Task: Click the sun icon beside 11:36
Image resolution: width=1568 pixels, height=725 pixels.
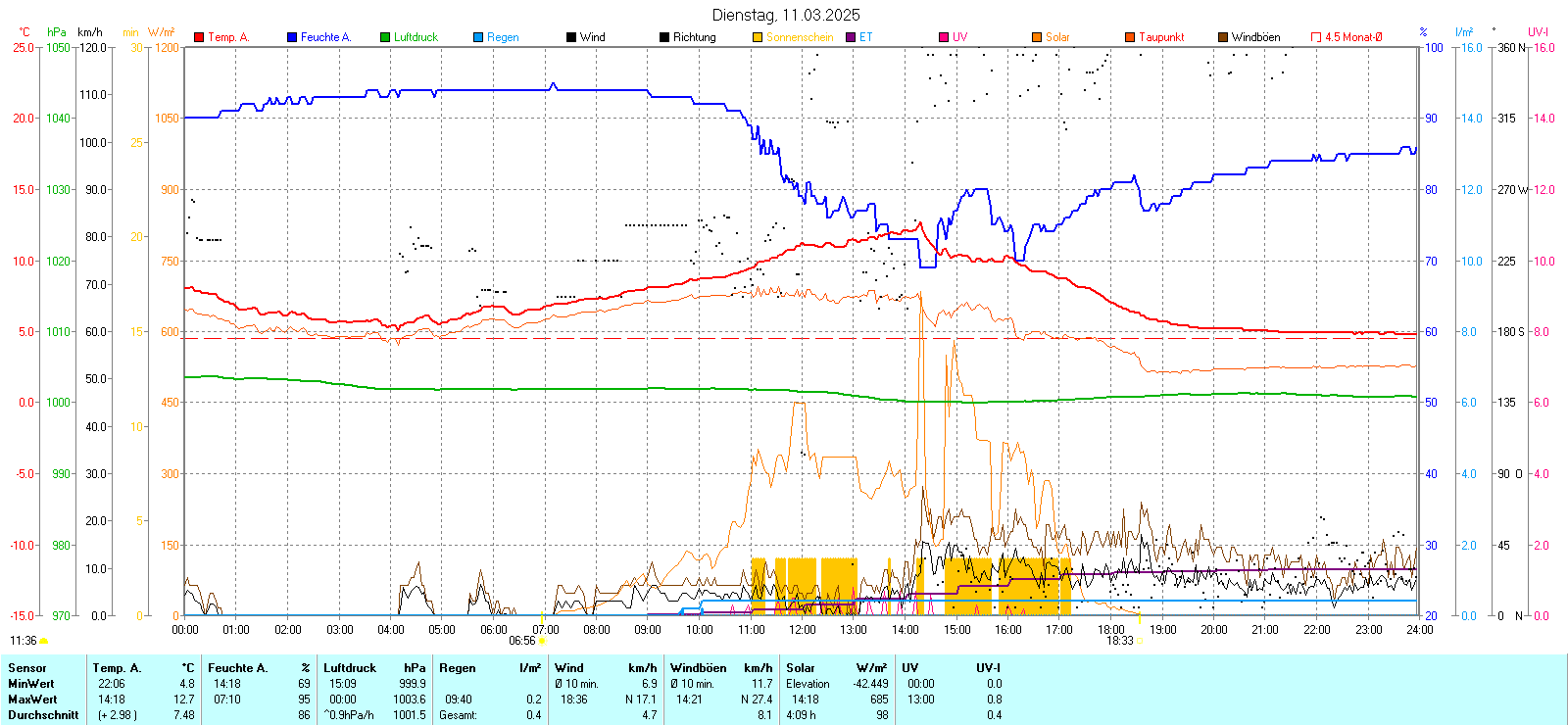Action: pyautogui.click(x=43, y=641)
